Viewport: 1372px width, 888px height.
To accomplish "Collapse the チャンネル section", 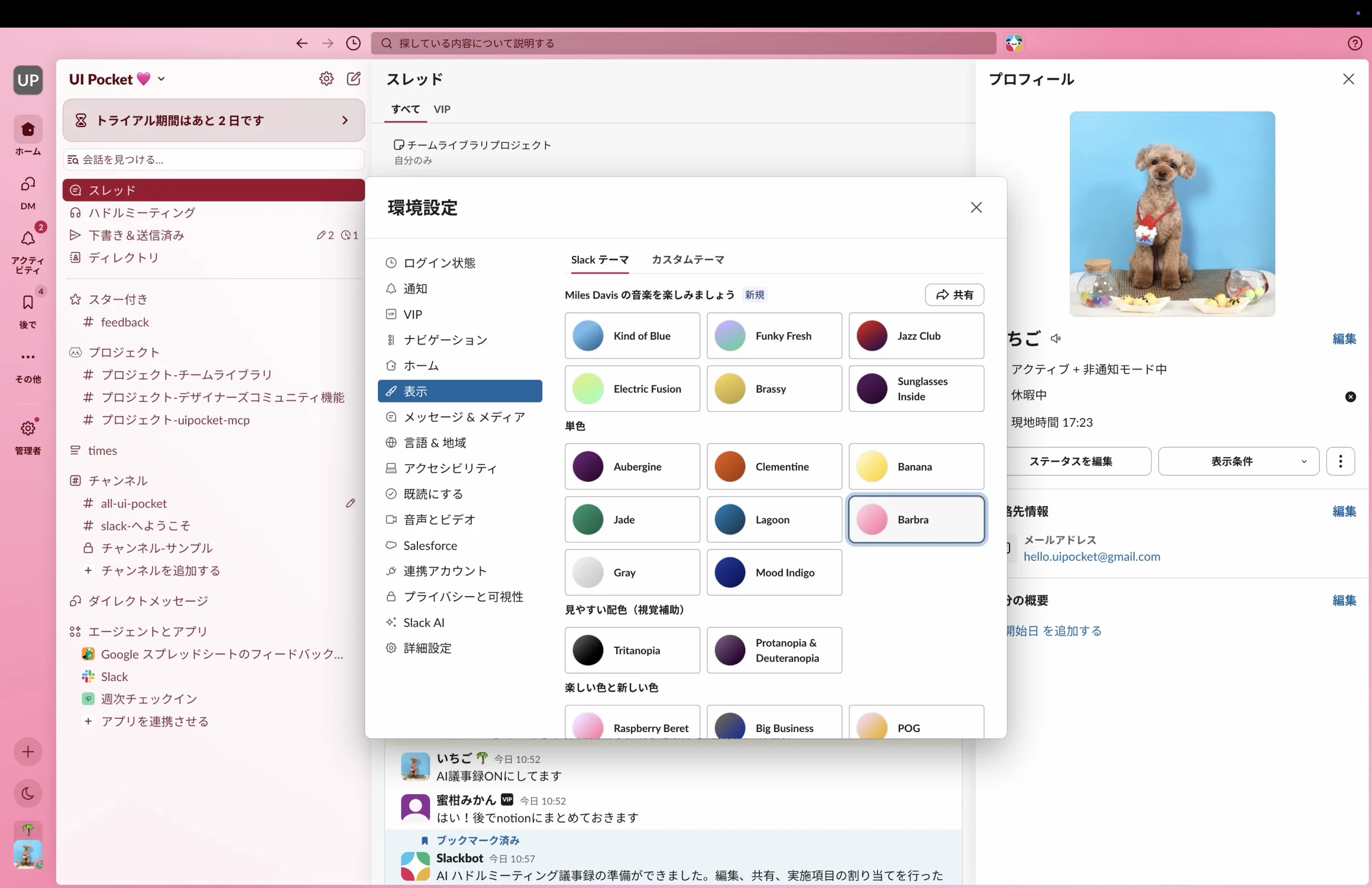I will (118, 480).
